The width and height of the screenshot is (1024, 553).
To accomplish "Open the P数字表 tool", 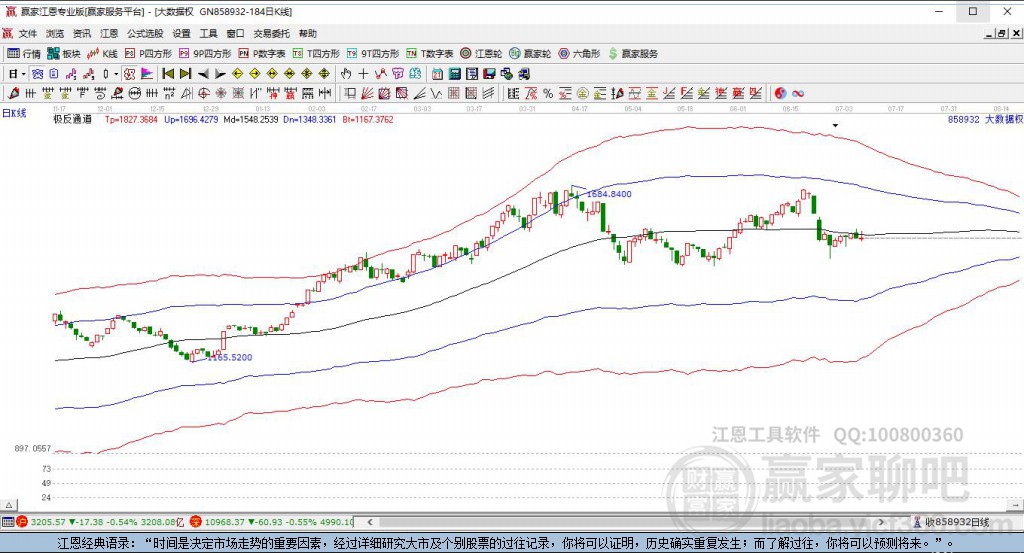I will pos(262,54).
